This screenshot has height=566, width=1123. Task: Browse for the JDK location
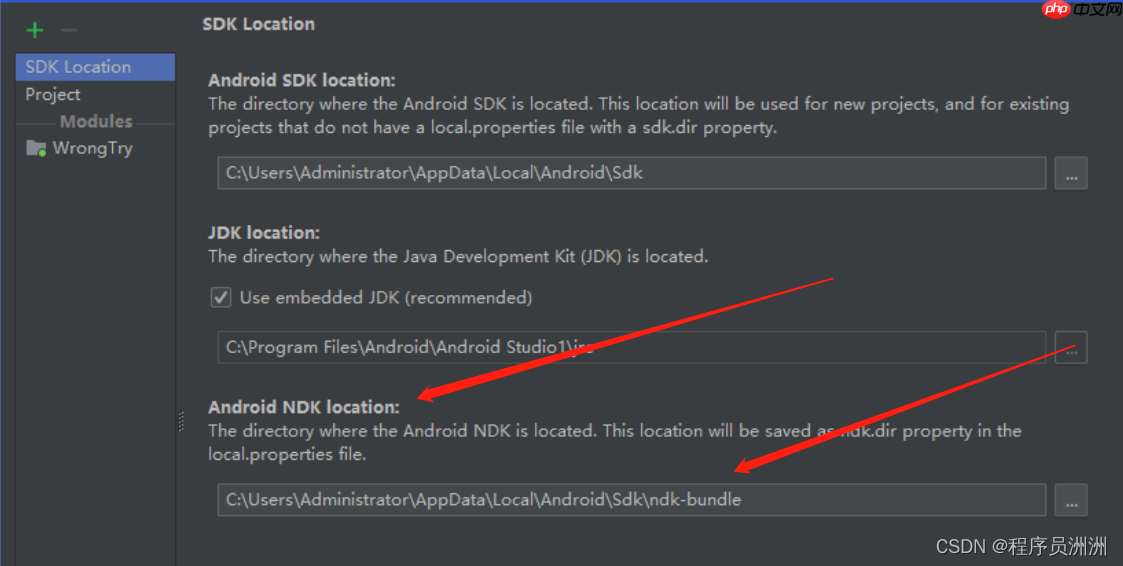pos(1071,347)
